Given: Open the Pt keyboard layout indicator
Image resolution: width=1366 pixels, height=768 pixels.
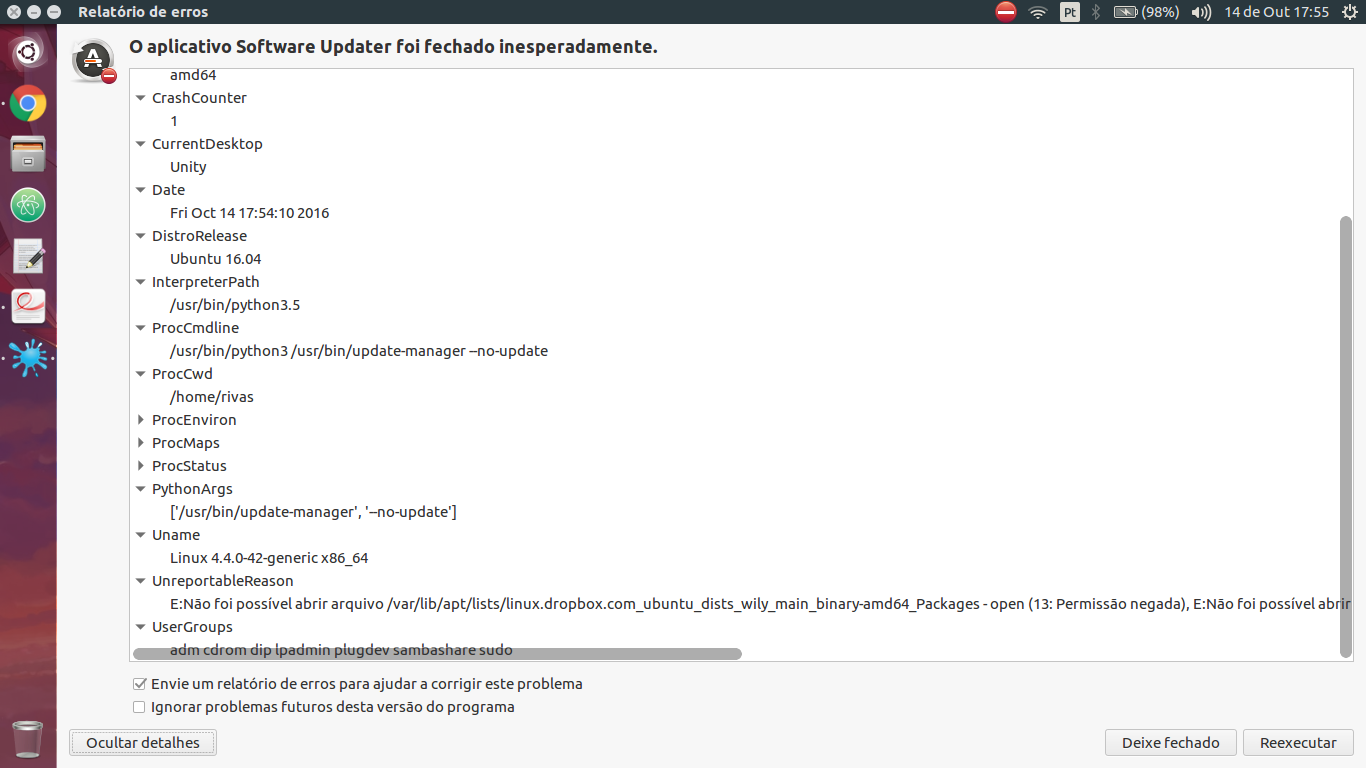Looking at the screenshot, I should (1070, 12).
